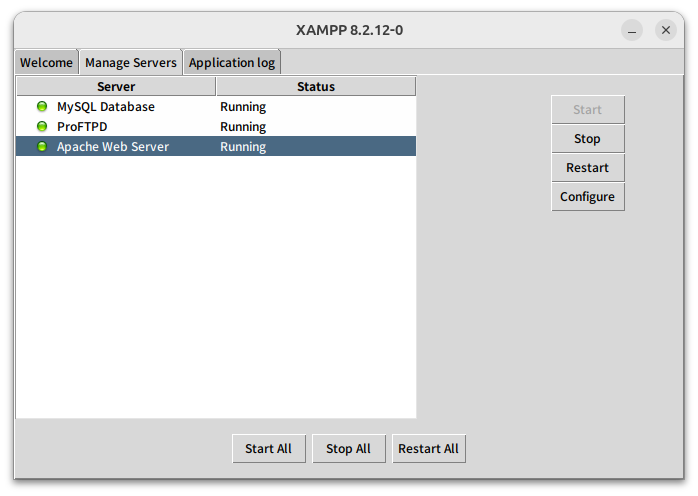Select the ProFTPD server entry
698x496 pixels.
pyautogui.click(x=81, y=127)
